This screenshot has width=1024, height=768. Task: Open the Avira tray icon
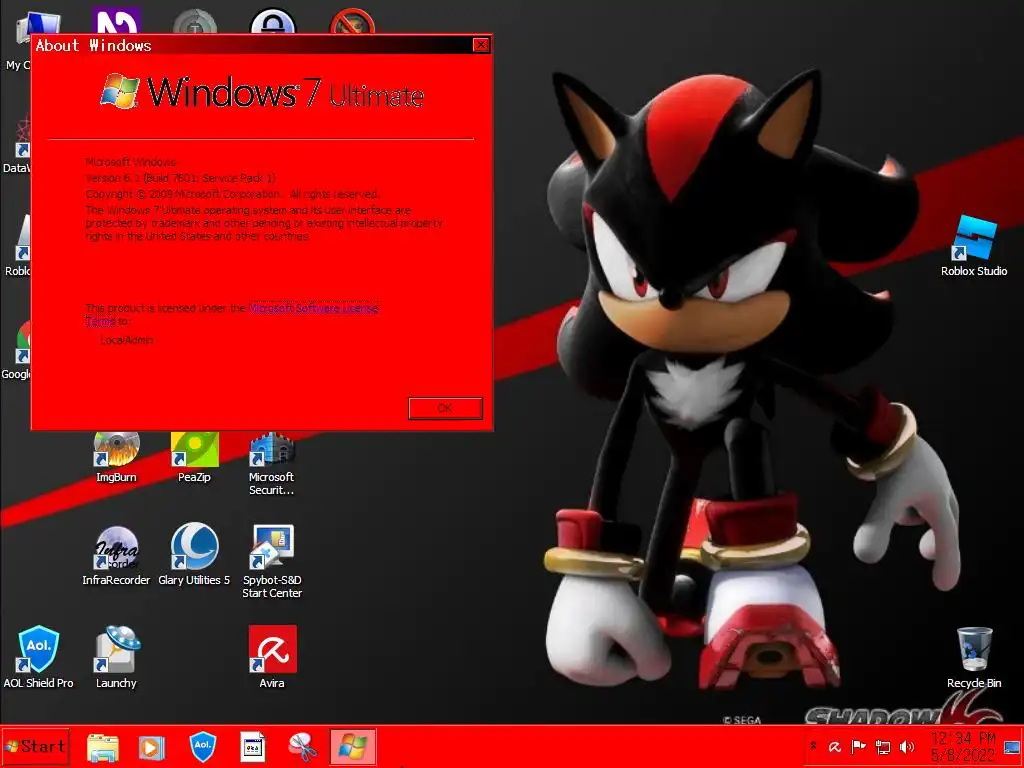click(x=835, y=746)
